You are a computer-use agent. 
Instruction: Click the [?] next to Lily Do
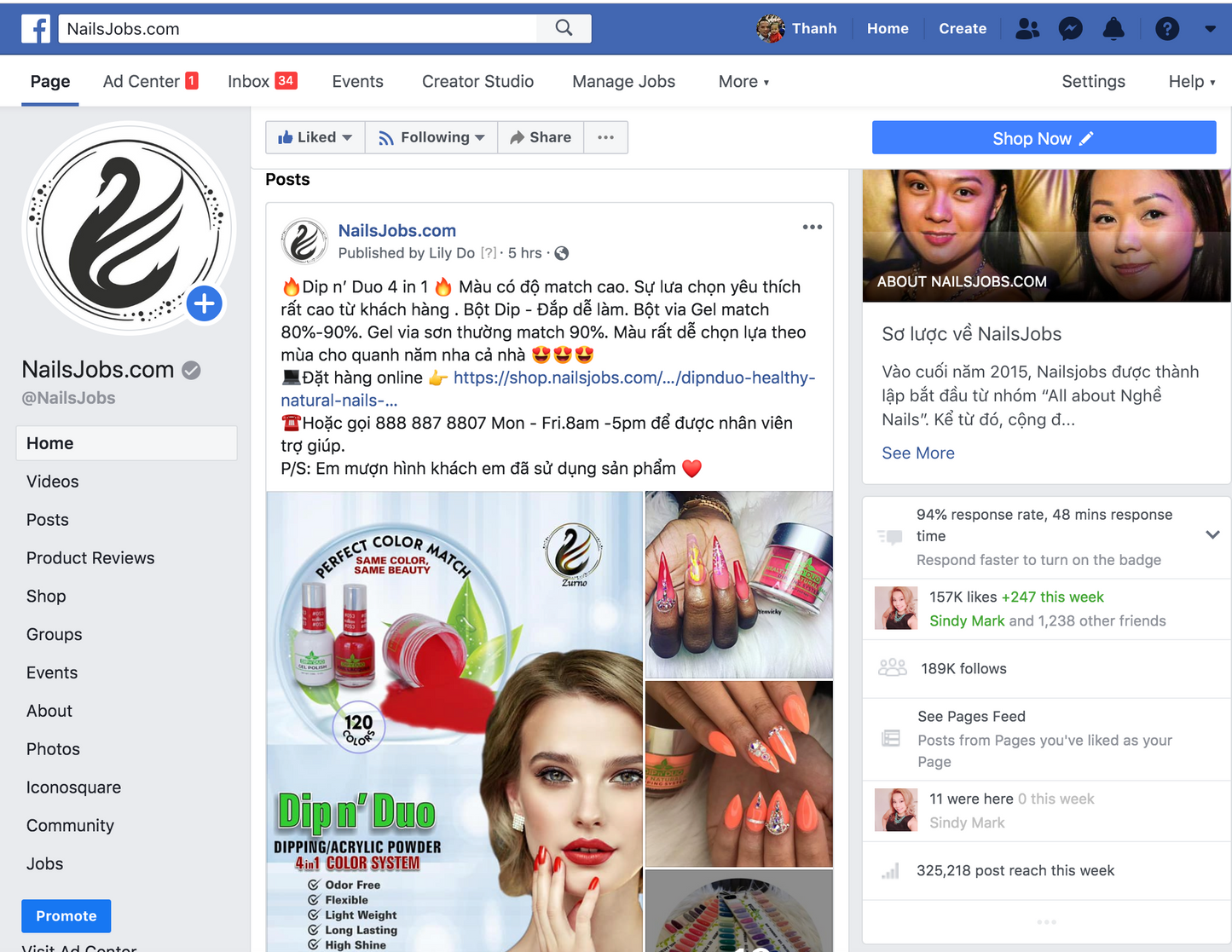point(489,253)
